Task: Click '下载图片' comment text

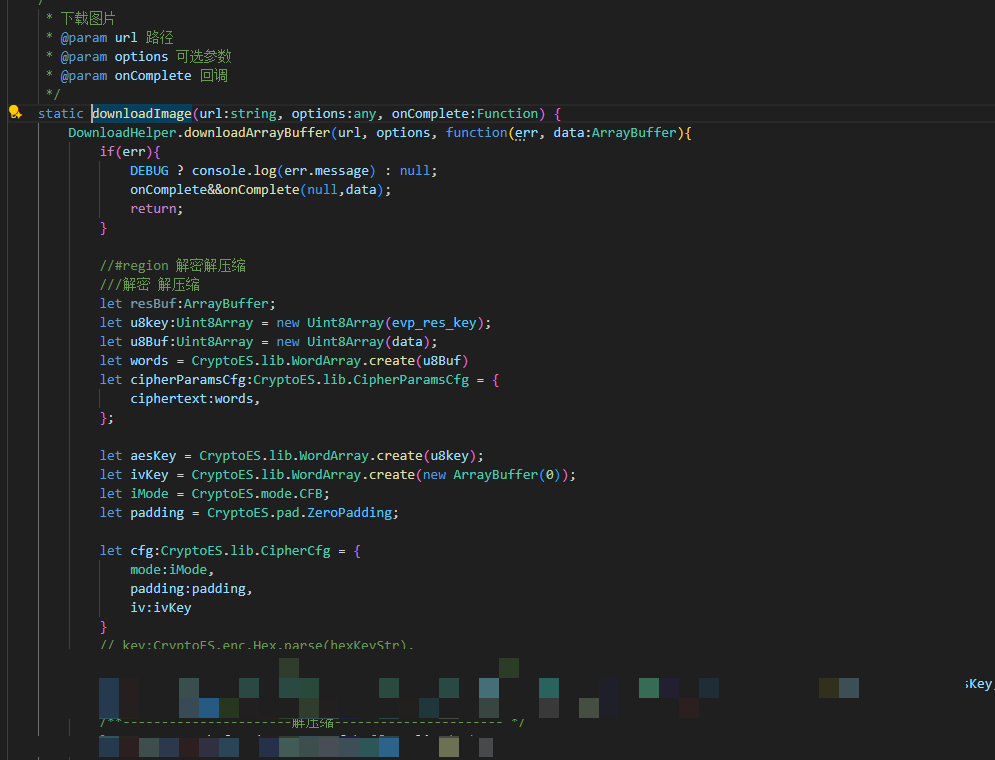Action: coord(88,18)
